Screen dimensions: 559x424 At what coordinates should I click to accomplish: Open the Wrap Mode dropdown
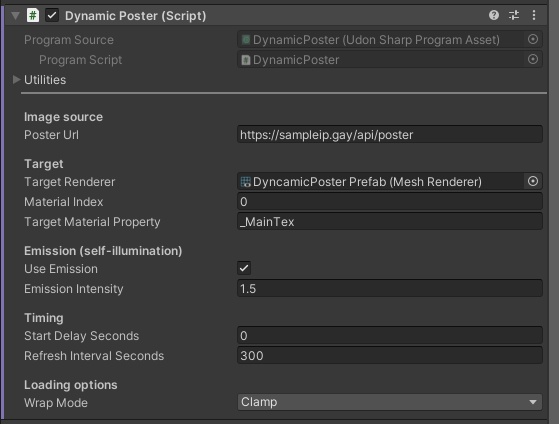(390, 402)
